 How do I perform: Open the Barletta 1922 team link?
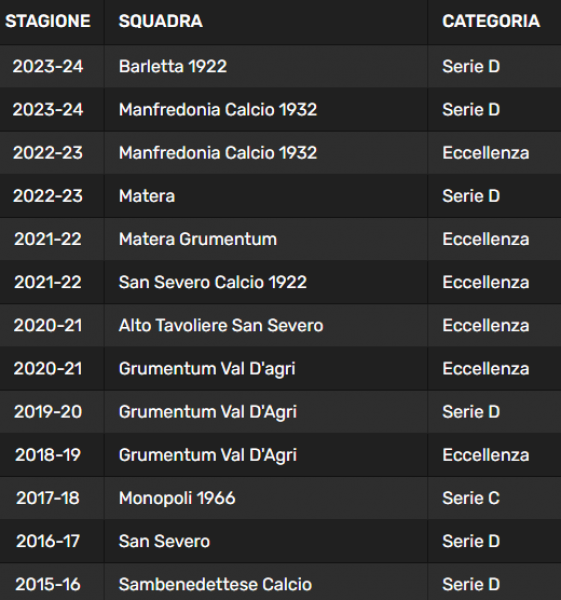coord(173,66)
